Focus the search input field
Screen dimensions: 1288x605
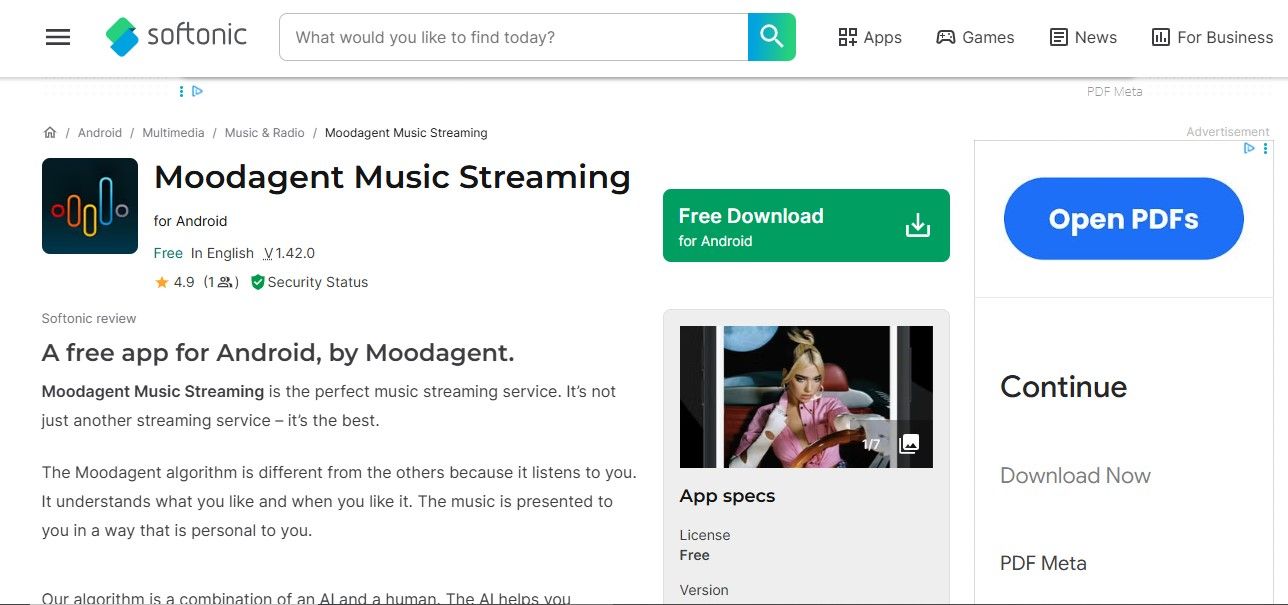click(x=514, y=37)
